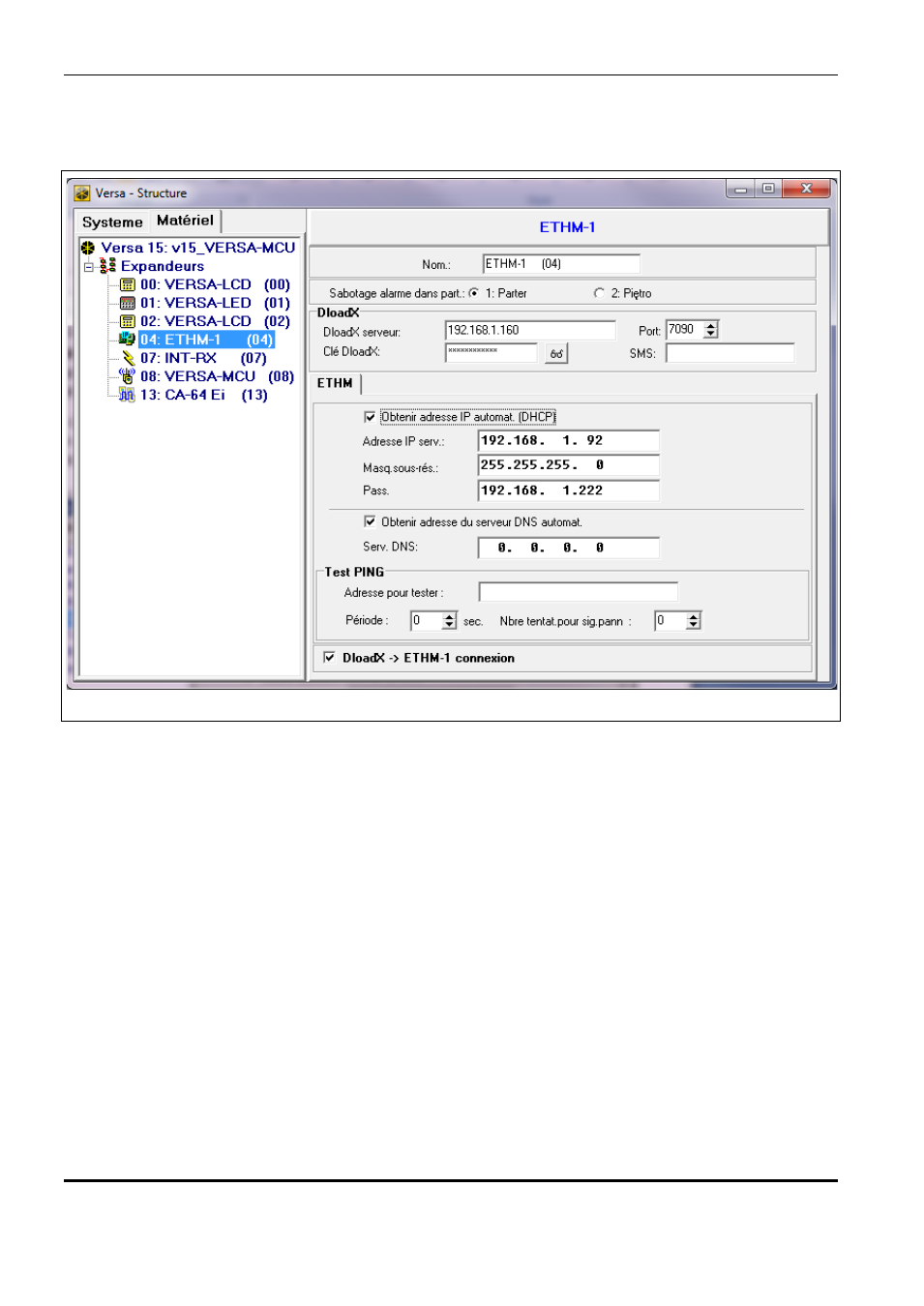This screenshot has width=924, height=1306.
Task: Select tree row 04: ETHM-1 (04)
Action: point(206,340)
